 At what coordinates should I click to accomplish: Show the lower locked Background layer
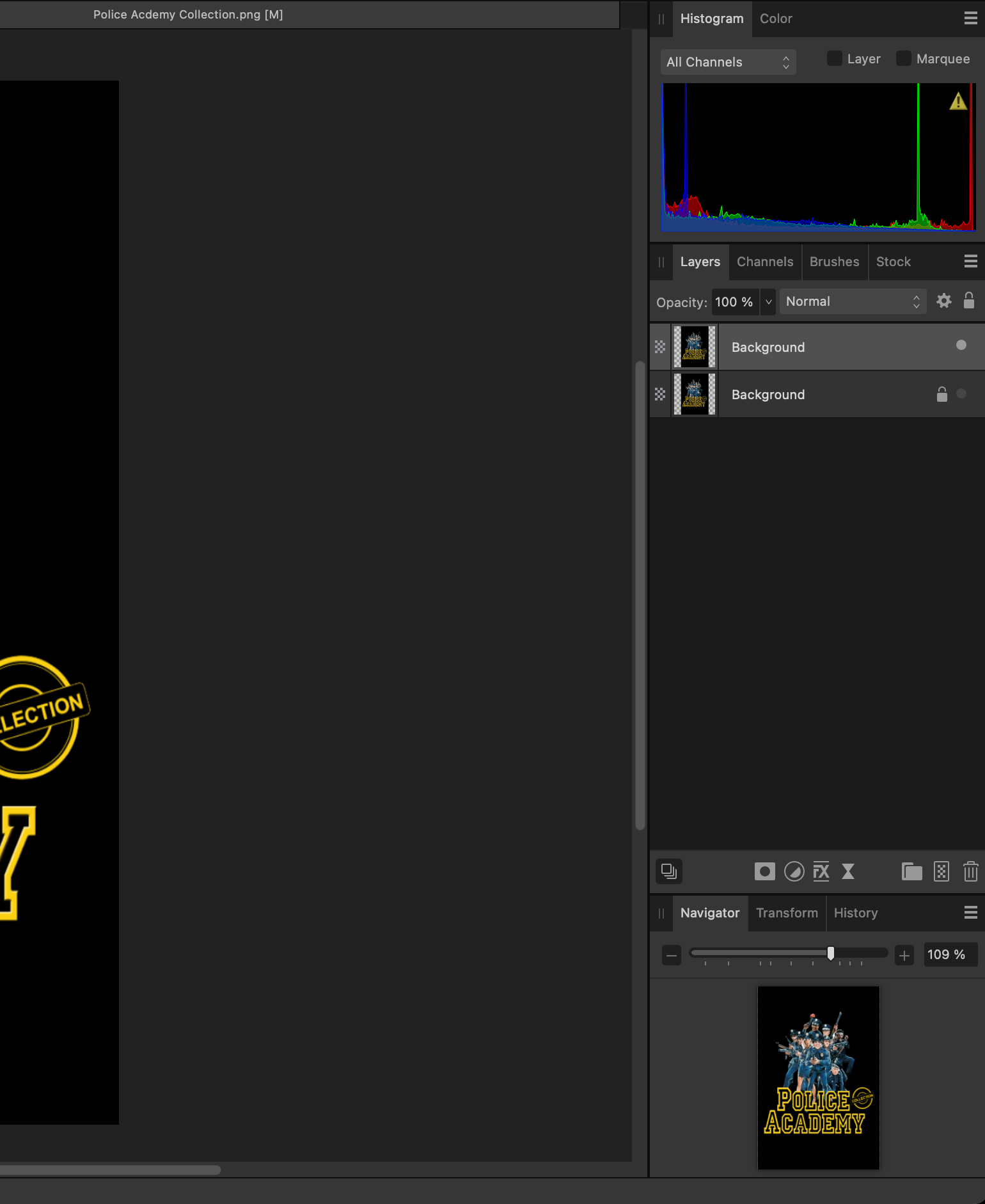pos(961,393)
